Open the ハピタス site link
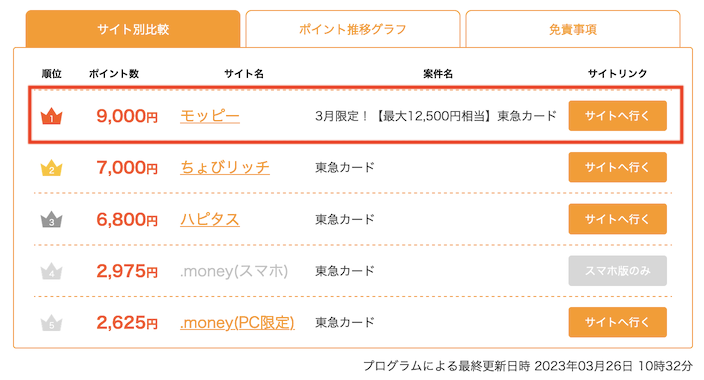The image size is (704, 380). point(210,219)
